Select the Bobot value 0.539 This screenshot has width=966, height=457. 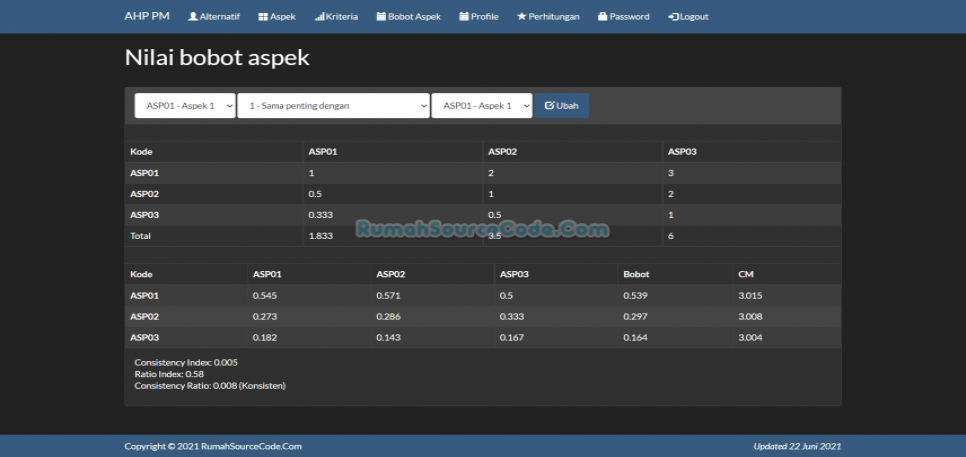point(636,296)
